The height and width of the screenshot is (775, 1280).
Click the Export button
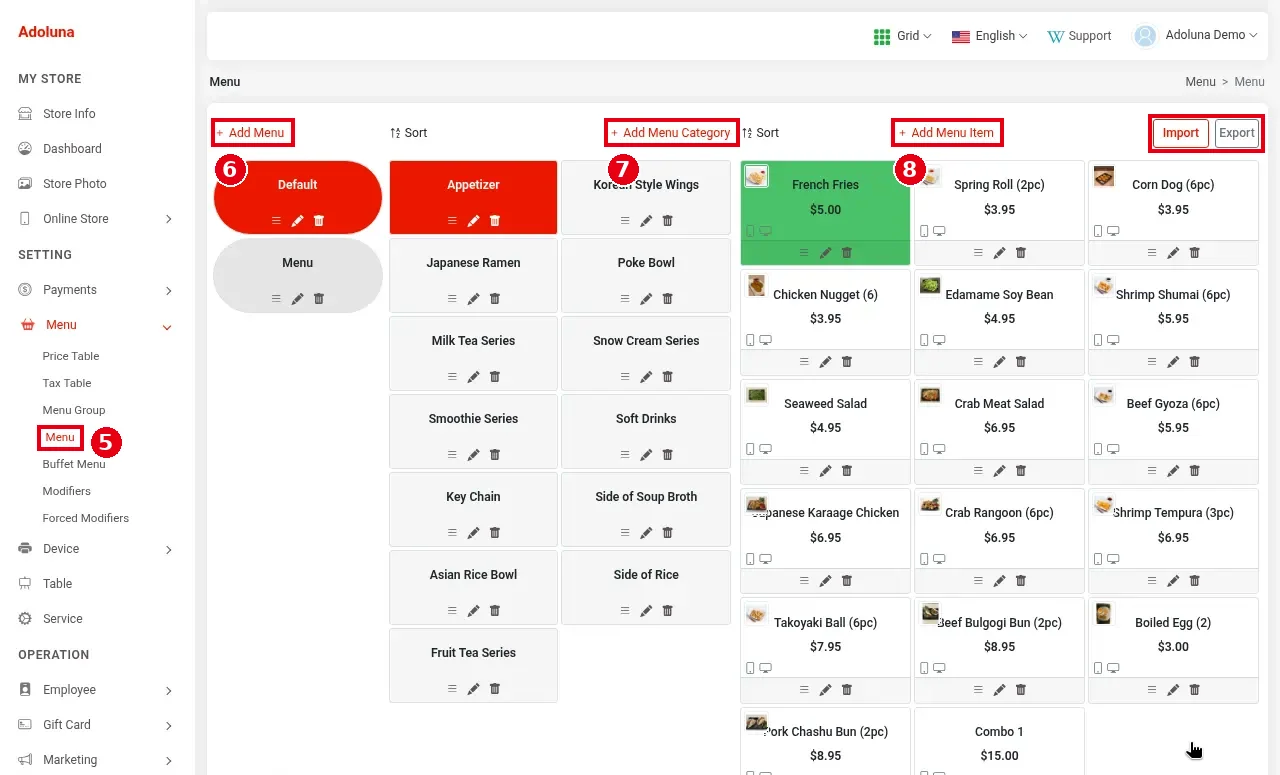(x=1237, y=133)
